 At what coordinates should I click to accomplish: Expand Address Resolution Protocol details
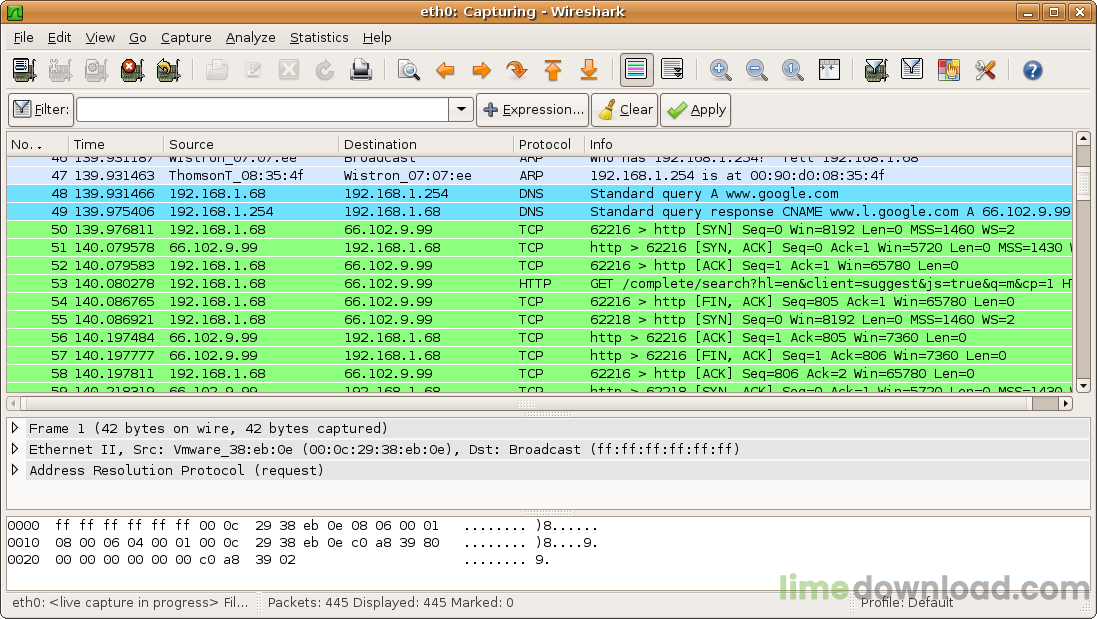14,470
